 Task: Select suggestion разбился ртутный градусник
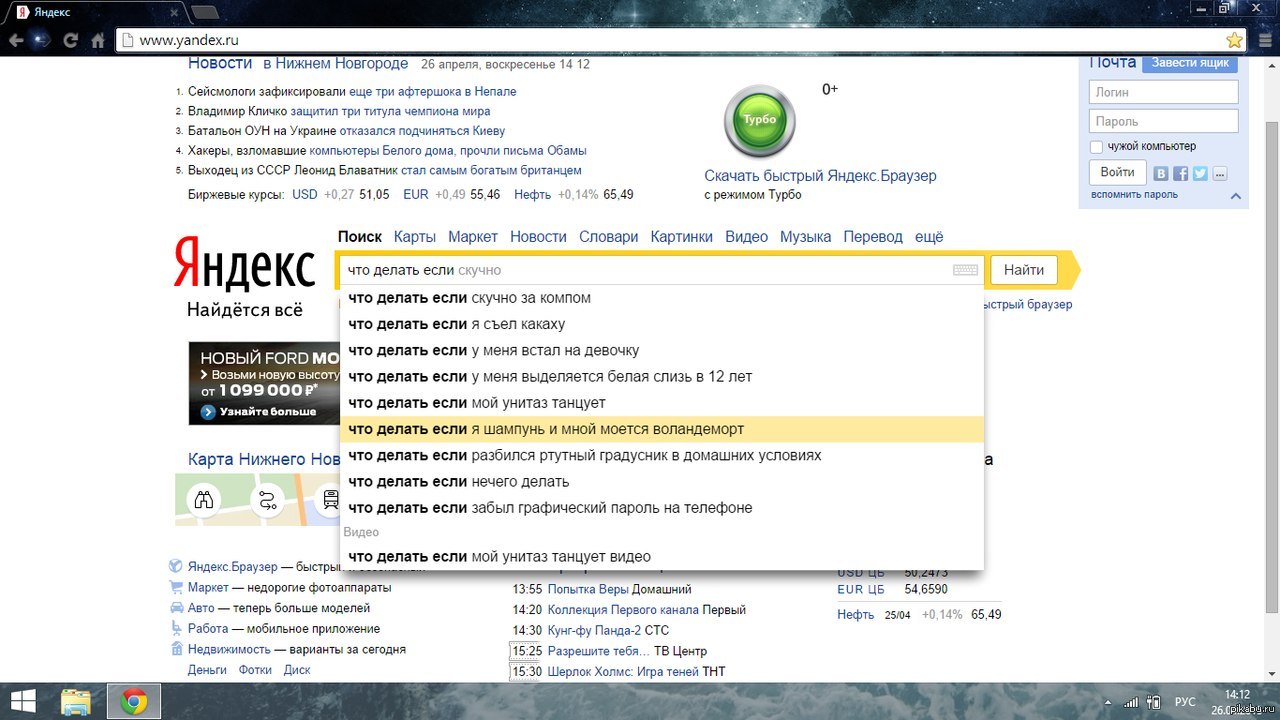[x=662, y=455]
